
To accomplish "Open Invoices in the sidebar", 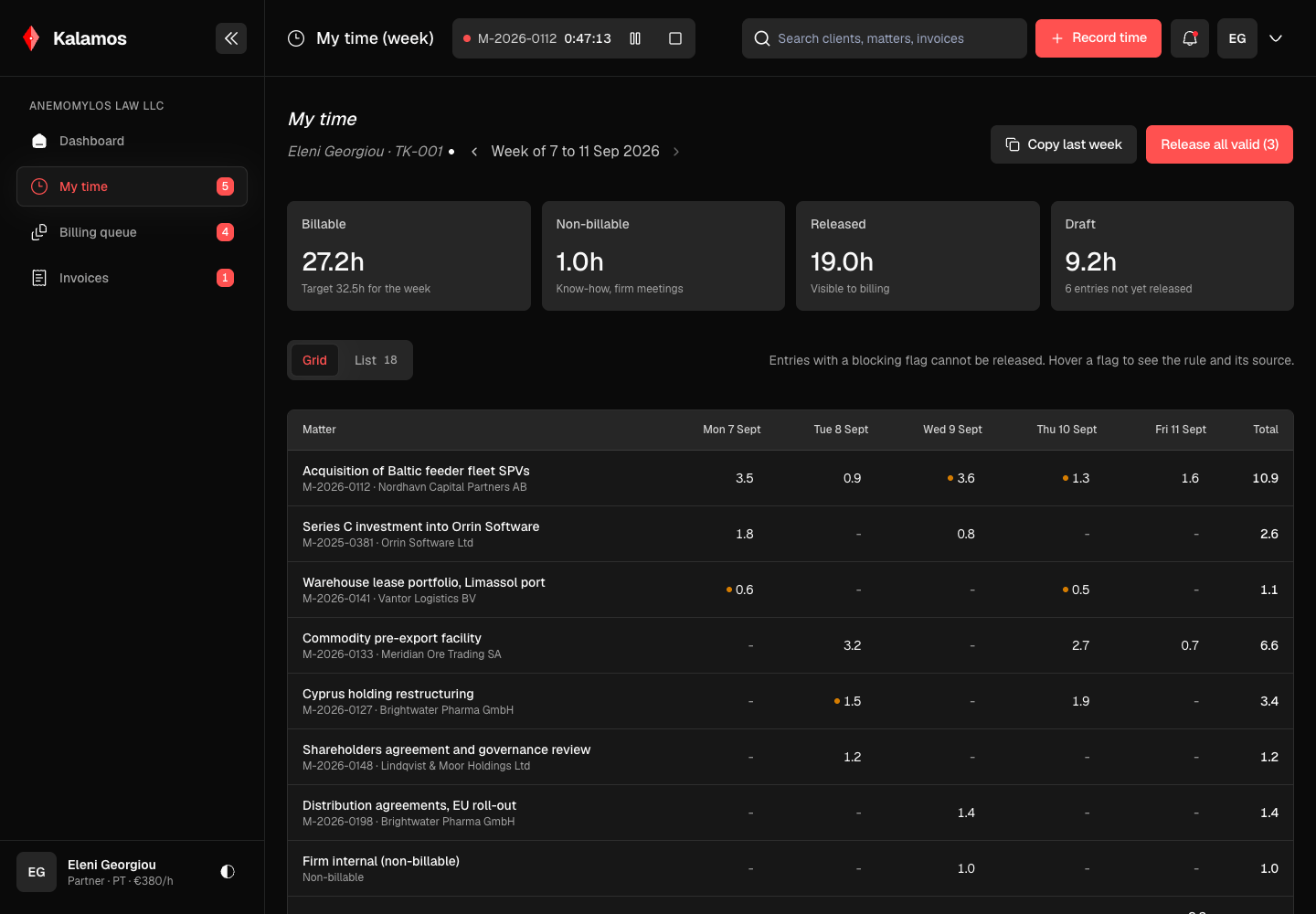I will [132, 278].
